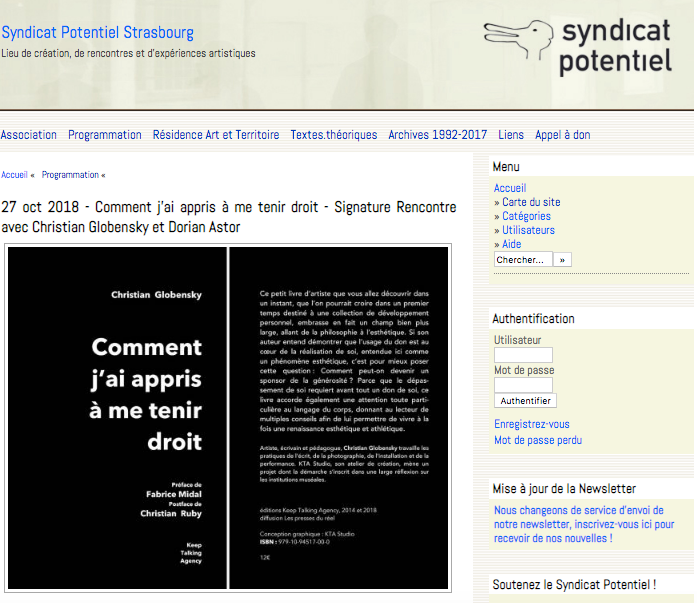This screenshot has width=697, height=603.
Task: Click the Accueil breadcrumb link
Action: pyautogui.click(x=14, y=175)
